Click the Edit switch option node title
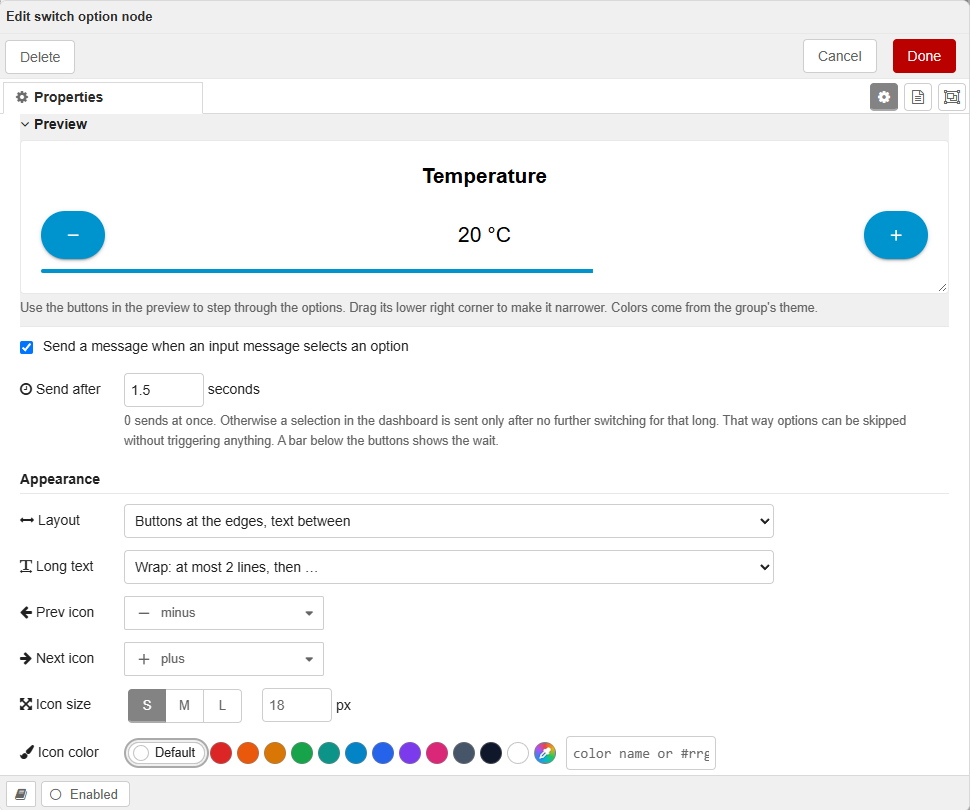The width and height of the screenshot is (970, 810). 79,17
